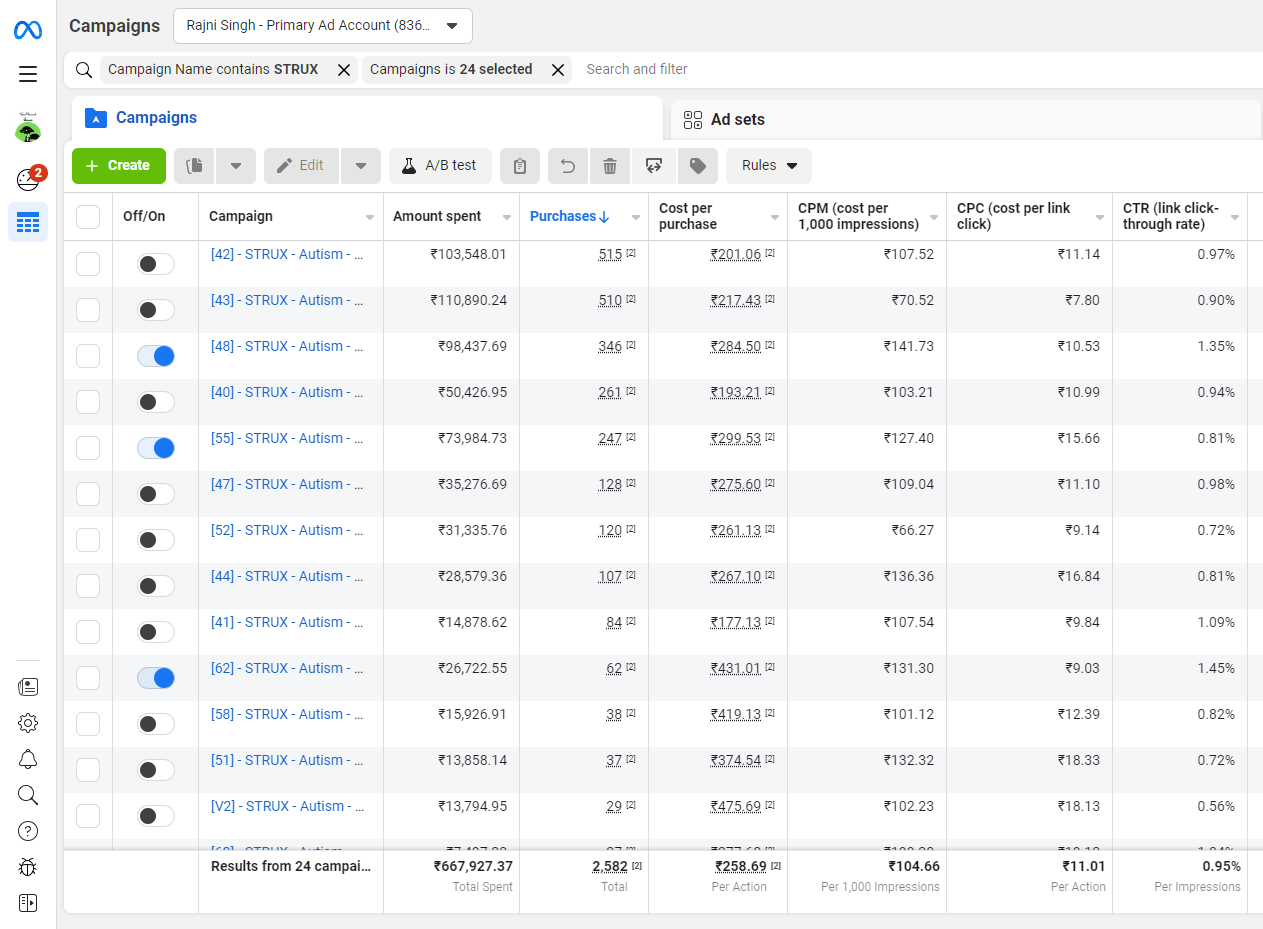Click the Results from 24 campaigns label
This screenshot has height=929, width=1263.
tap(291, 866)
